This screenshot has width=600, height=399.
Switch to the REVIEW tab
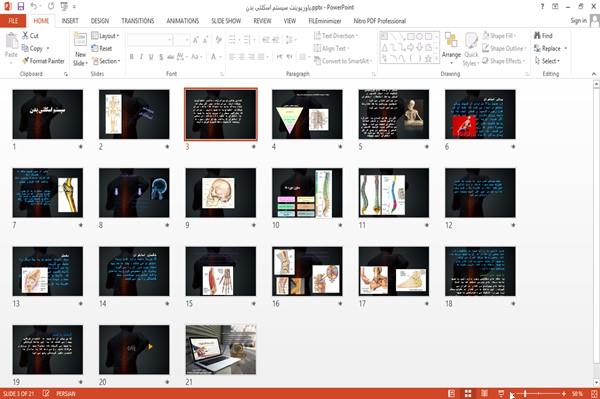click(262, 21)
